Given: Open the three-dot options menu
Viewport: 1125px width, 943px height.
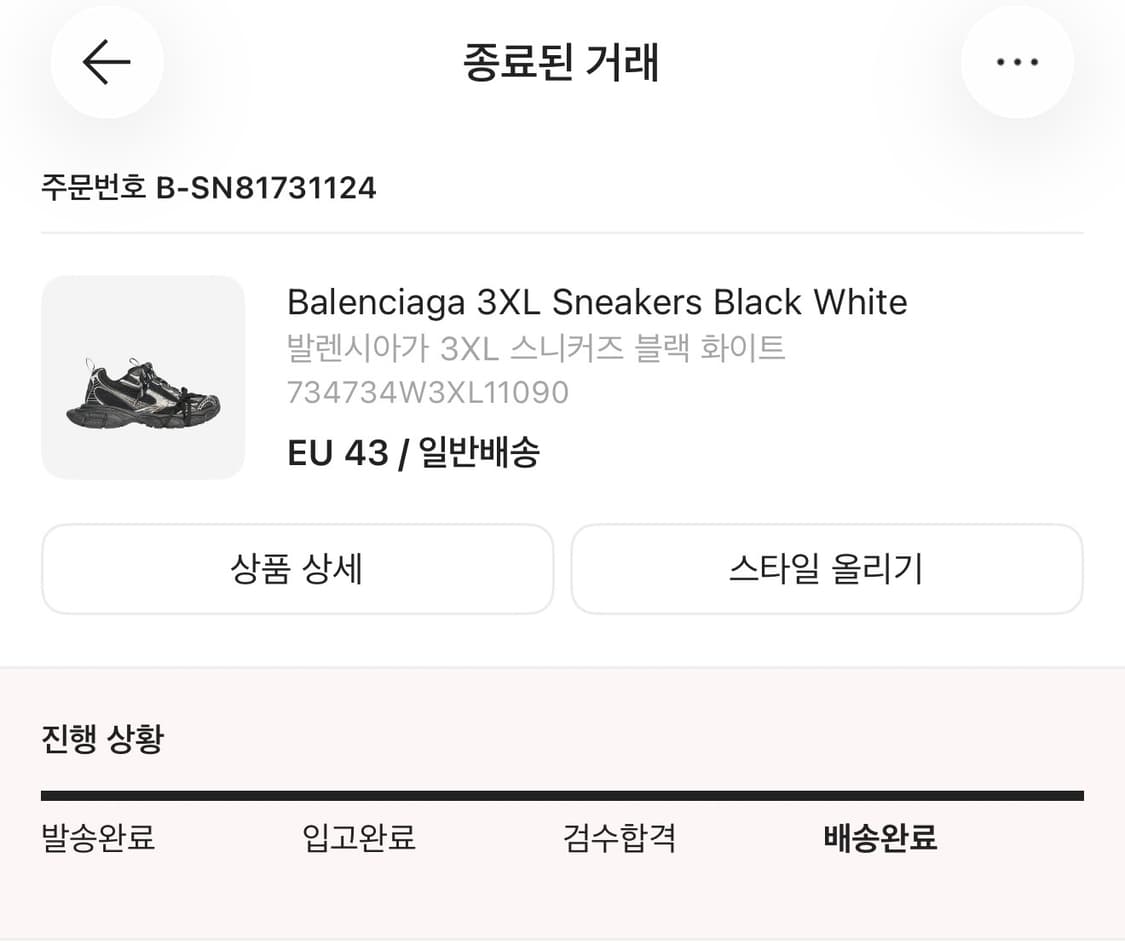Looking at the screenshot, I should point(1017,62).
